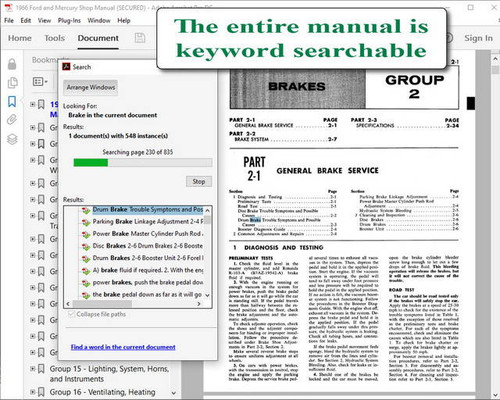Click the result icon beside 'A) brake fluid'
This screenshot has height=400, width=500.
[x=86, y=271]
